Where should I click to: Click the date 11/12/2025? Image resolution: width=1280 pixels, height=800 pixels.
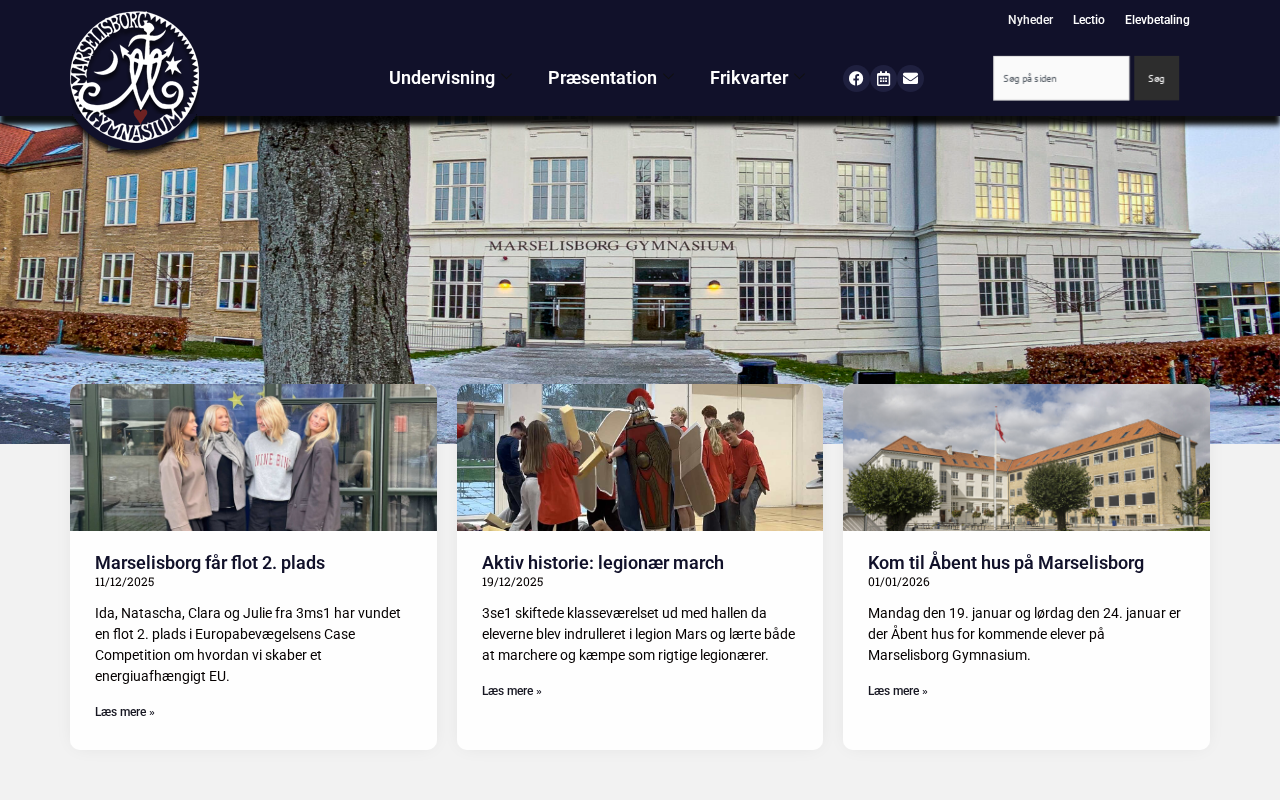[x=125, y=582]
